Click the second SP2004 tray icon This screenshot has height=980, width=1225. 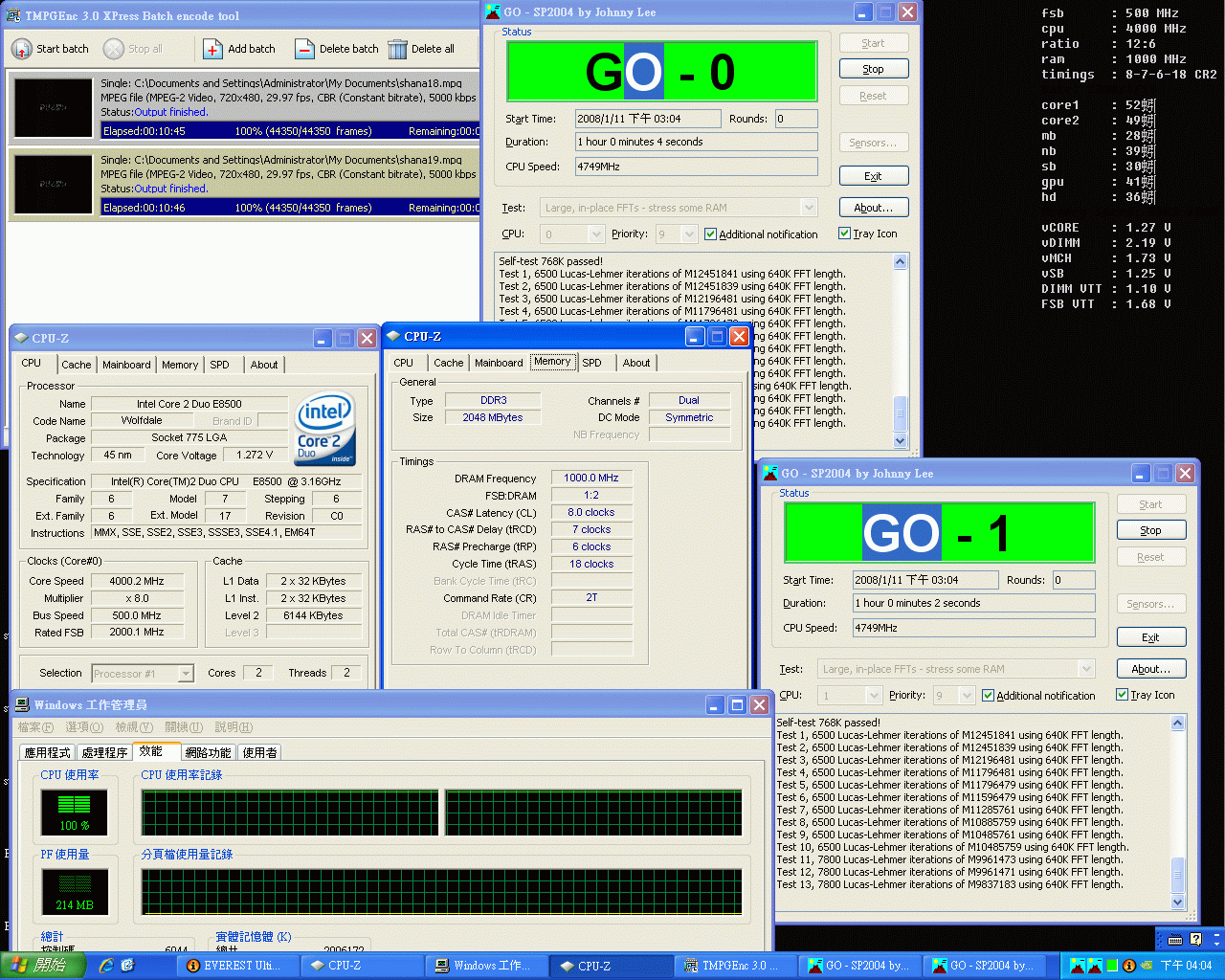1094,966
